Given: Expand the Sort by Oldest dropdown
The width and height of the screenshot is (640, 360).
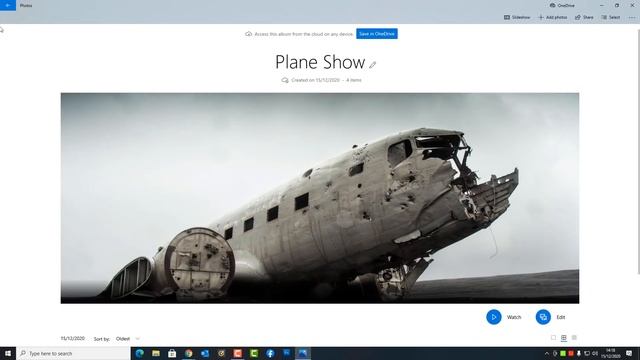Looking at the screenshot, I should coord(128,339).
